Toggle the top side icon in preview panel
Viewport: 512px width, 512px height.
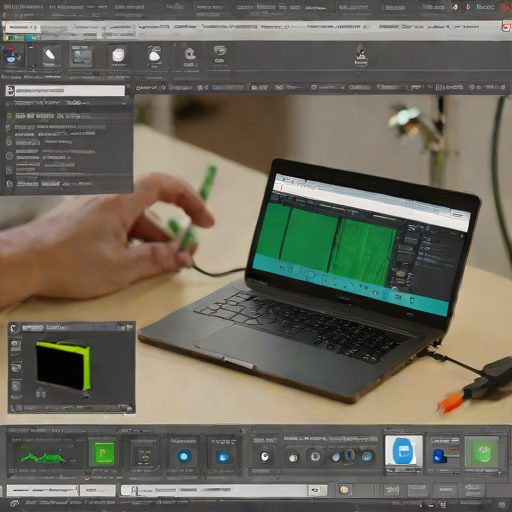[16, 345]
